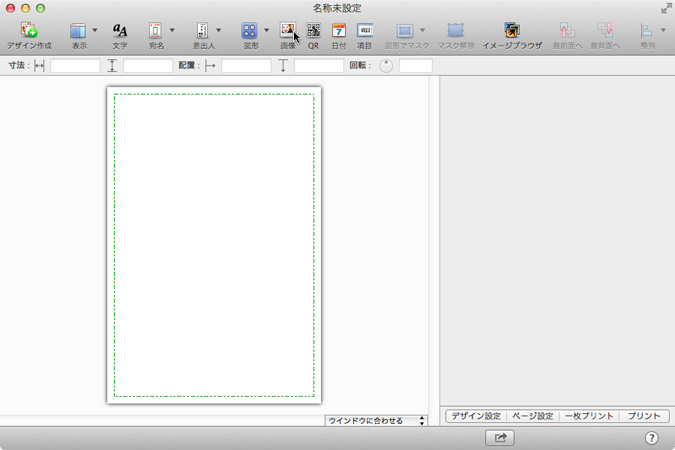Screen dimensions: 675x450
Task: Click the blank page canvas
Action: [x=214, y=245]
